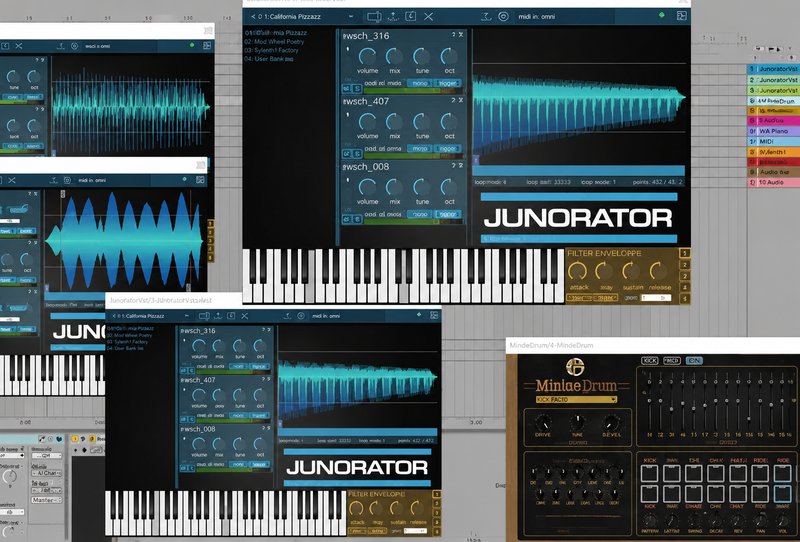Select 02: Mod Wheel Poetry in large Junorator list
Image resolution: width=800 pixels, height=542 pixels.
point(274,42)
